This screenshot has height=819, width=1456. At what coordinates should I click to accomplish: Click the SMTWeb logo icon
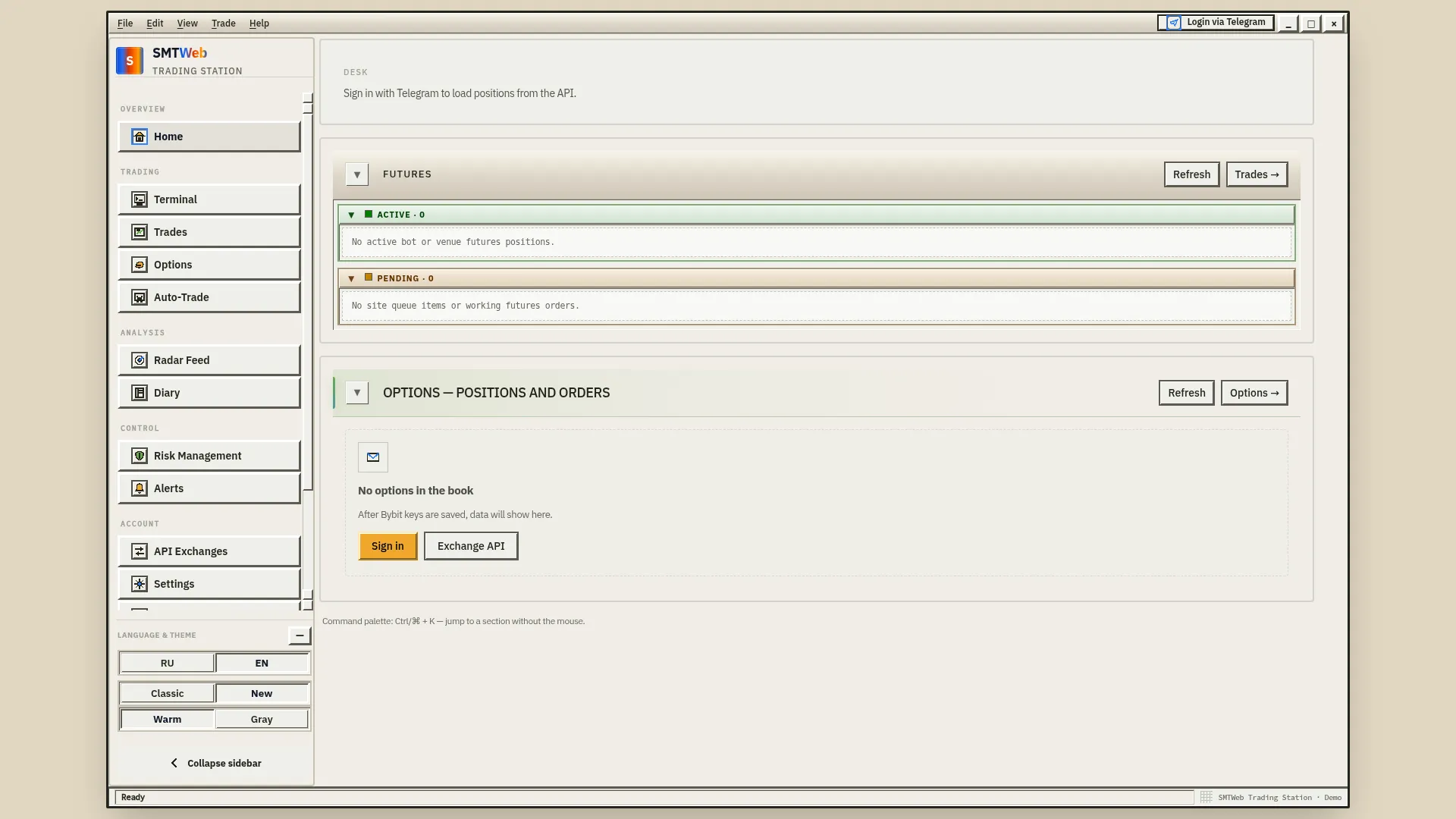coord(130,61)
